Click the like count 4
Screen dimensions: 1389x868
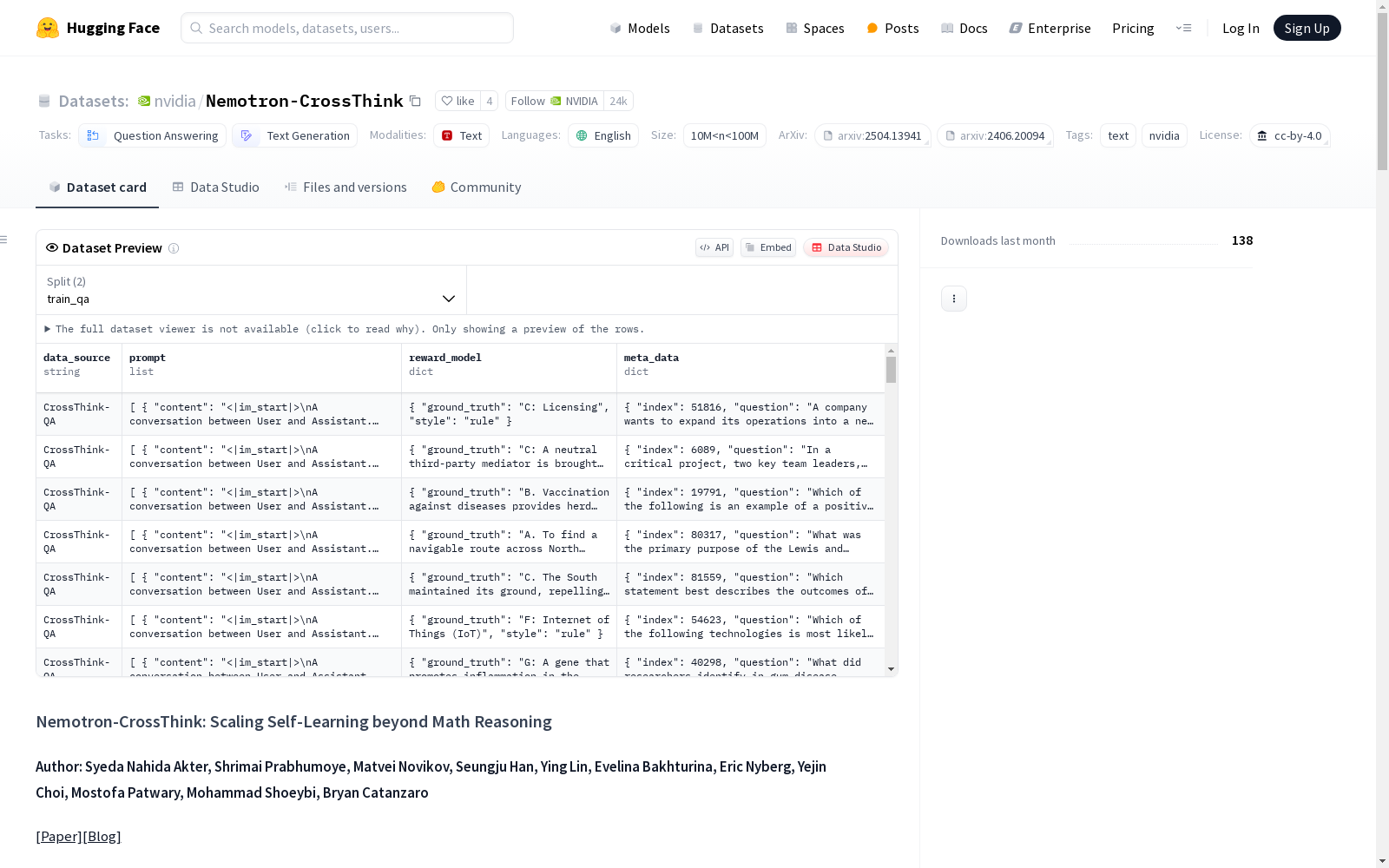coord(490,101)
